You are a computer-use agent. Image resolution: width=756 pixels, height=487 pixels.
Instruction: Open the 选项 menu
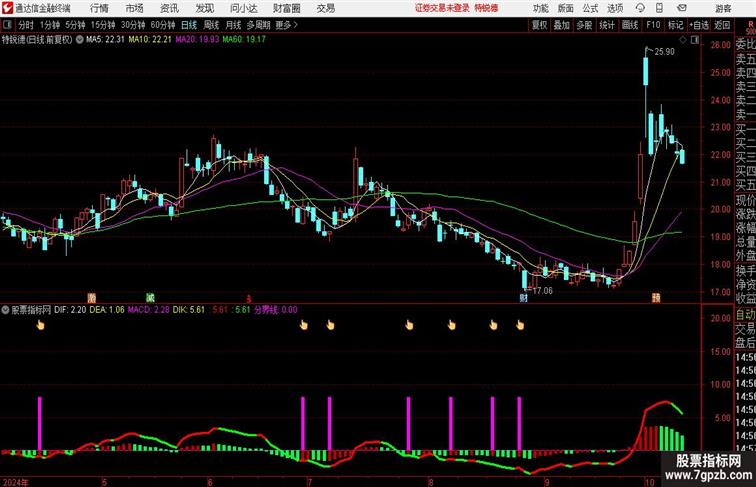tap(615, 8)
